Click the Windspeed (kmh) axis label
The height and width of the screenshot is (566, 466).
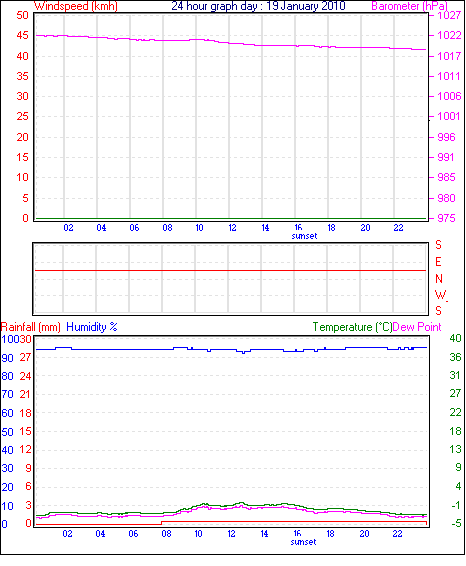click(75, 6)
